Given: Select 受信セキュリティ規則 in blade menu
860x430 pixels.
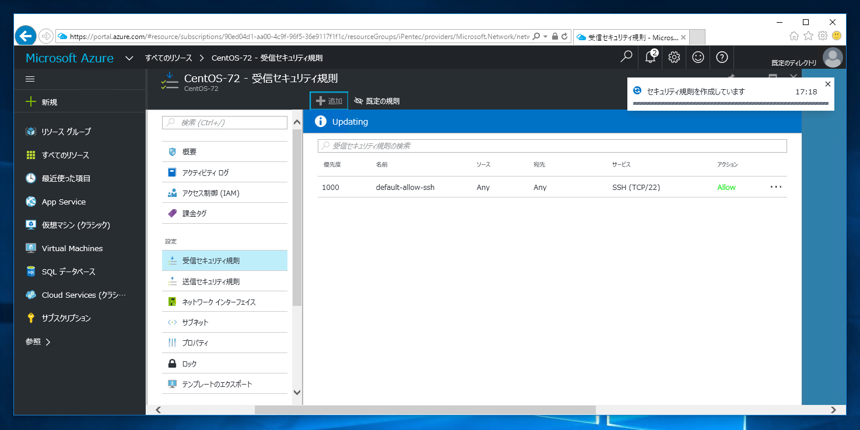Looking at the screenshot, I should coord(225,261).
